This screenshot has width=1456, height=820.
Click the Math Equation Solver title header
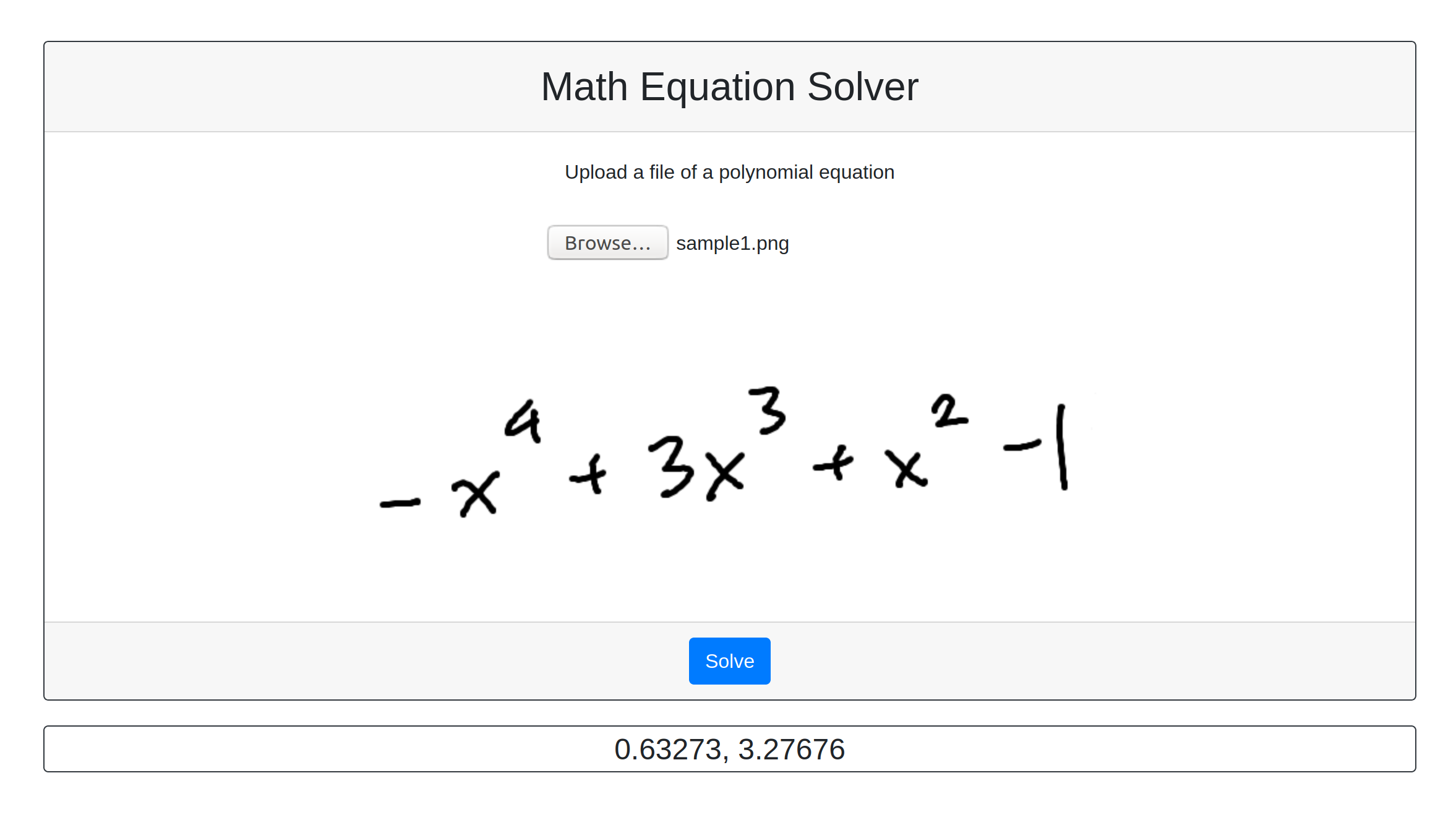coord(728,87)
